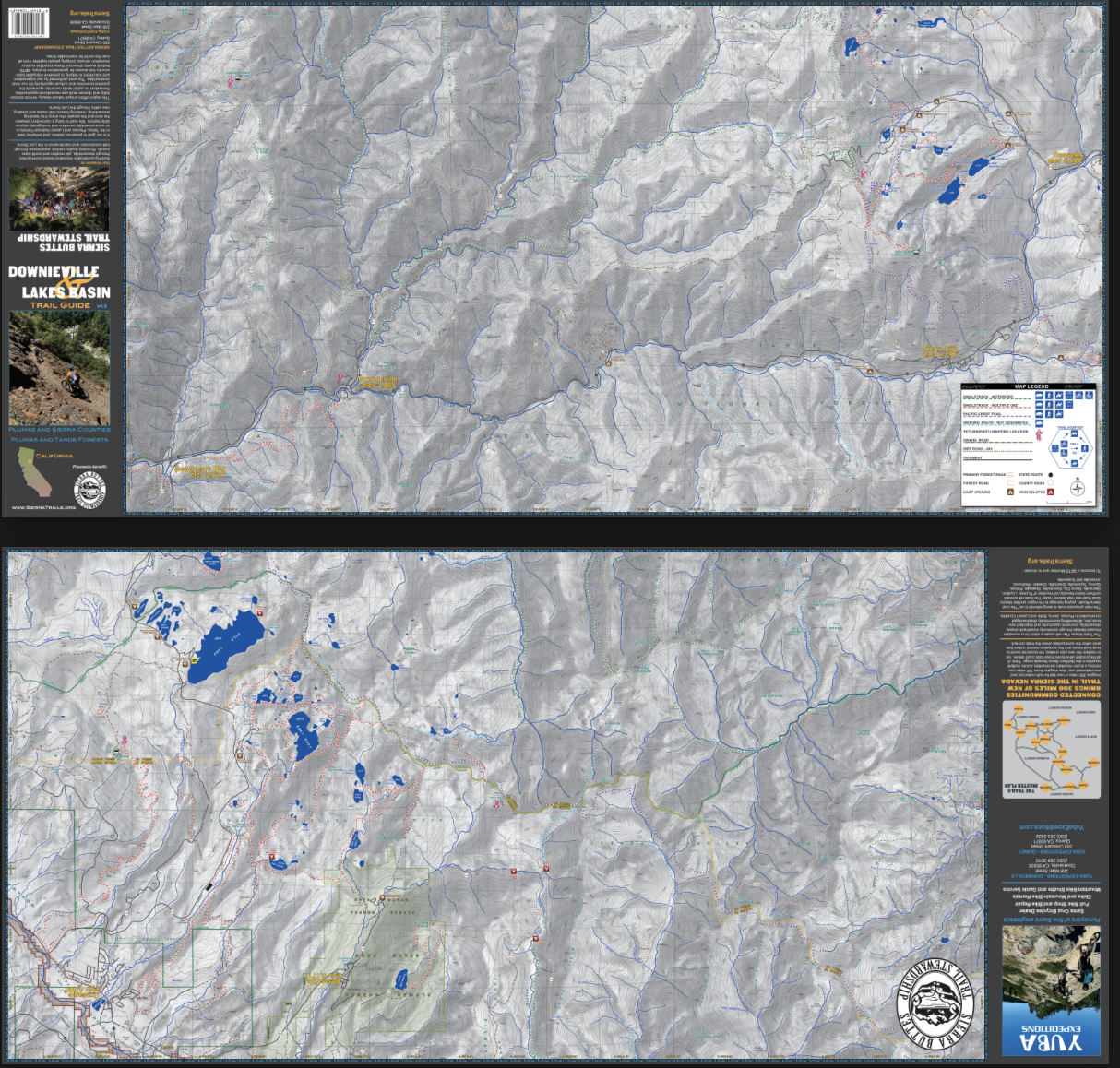
Task: Click the Plumas and Tahoe Forests text
Action: (x=59, y=439)
